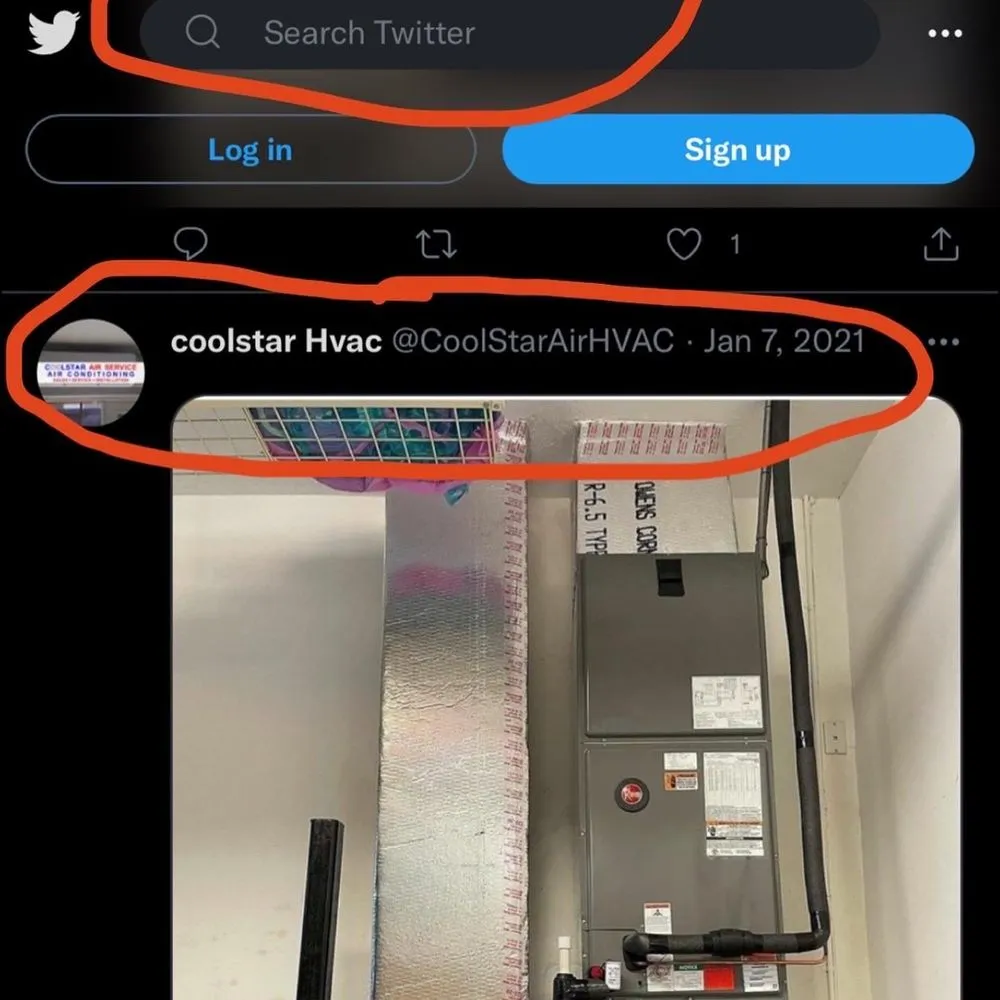Click the Jan 7, 2021 timestamp

coord(784,341)
